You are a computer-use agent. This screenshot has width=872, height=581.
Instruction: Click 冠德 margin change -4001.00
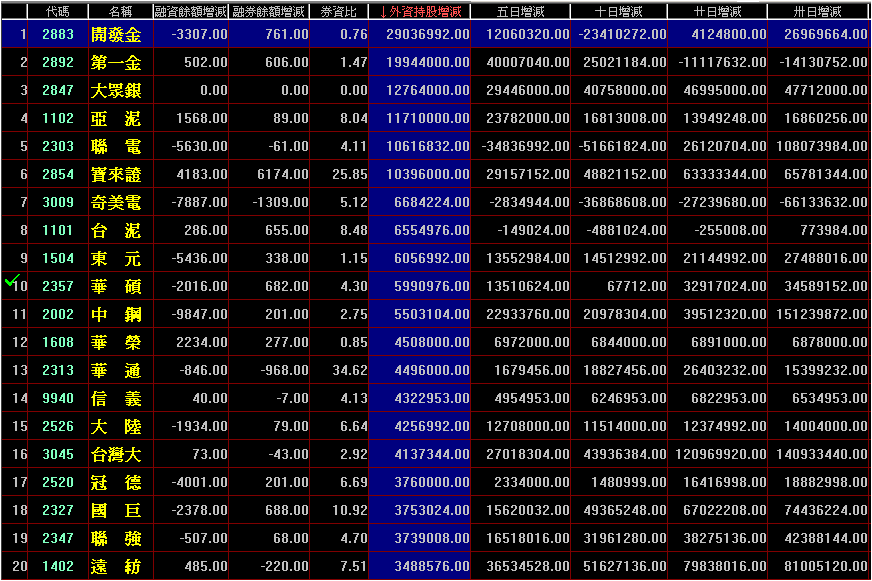[200, 483]
